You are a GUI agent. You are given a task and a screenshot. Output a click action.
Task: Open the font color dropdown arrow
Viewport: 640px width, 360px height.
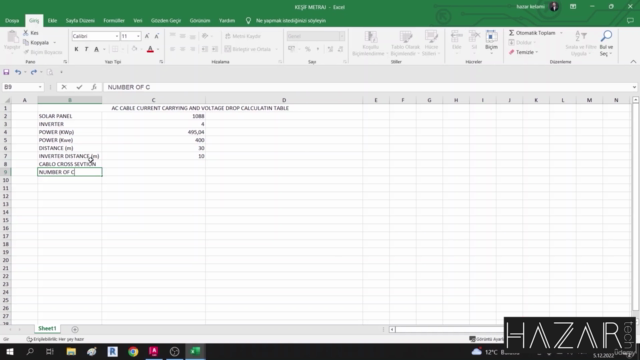(x=158, y=49)
